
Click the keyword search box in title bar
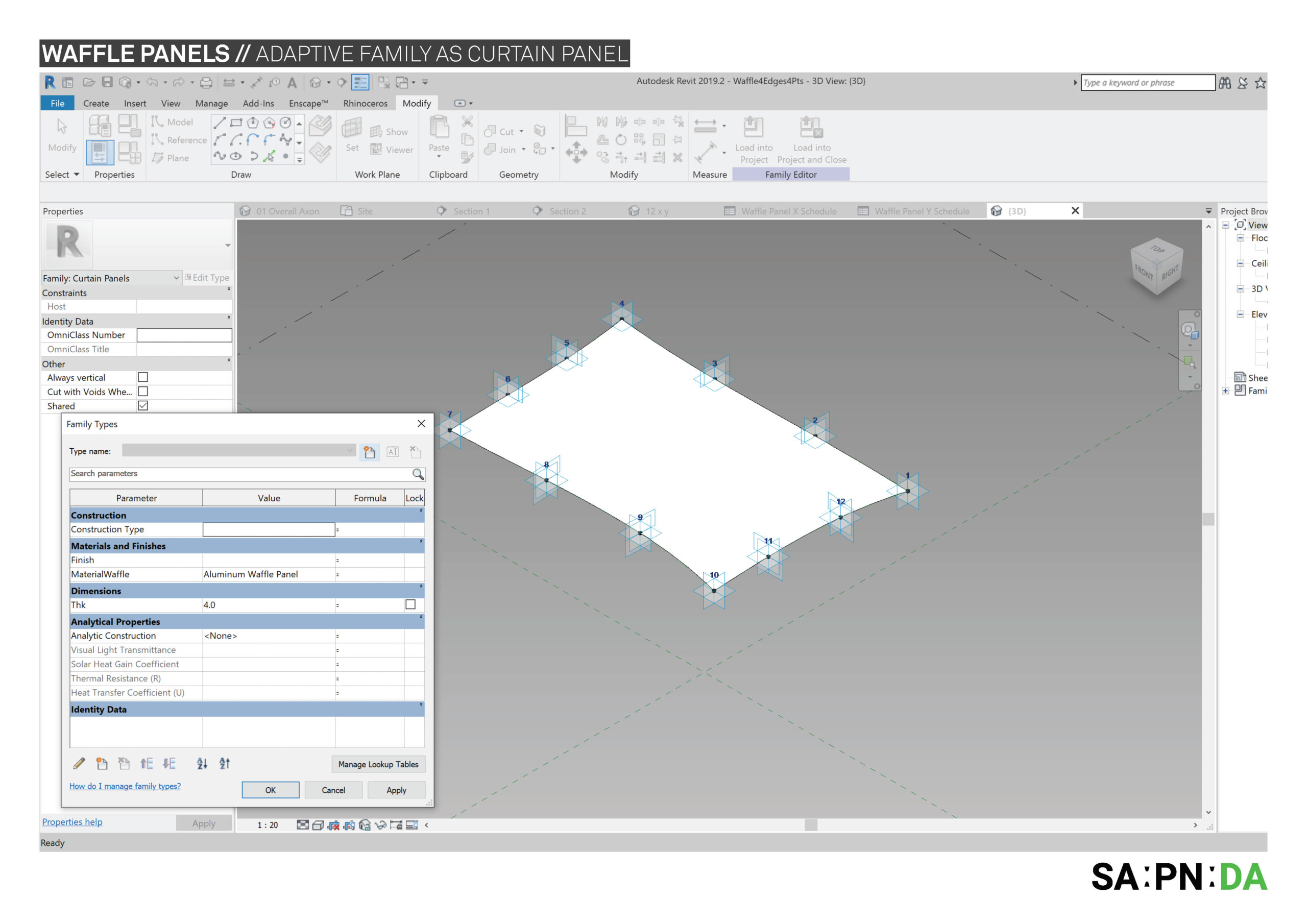pos(1148,83)
